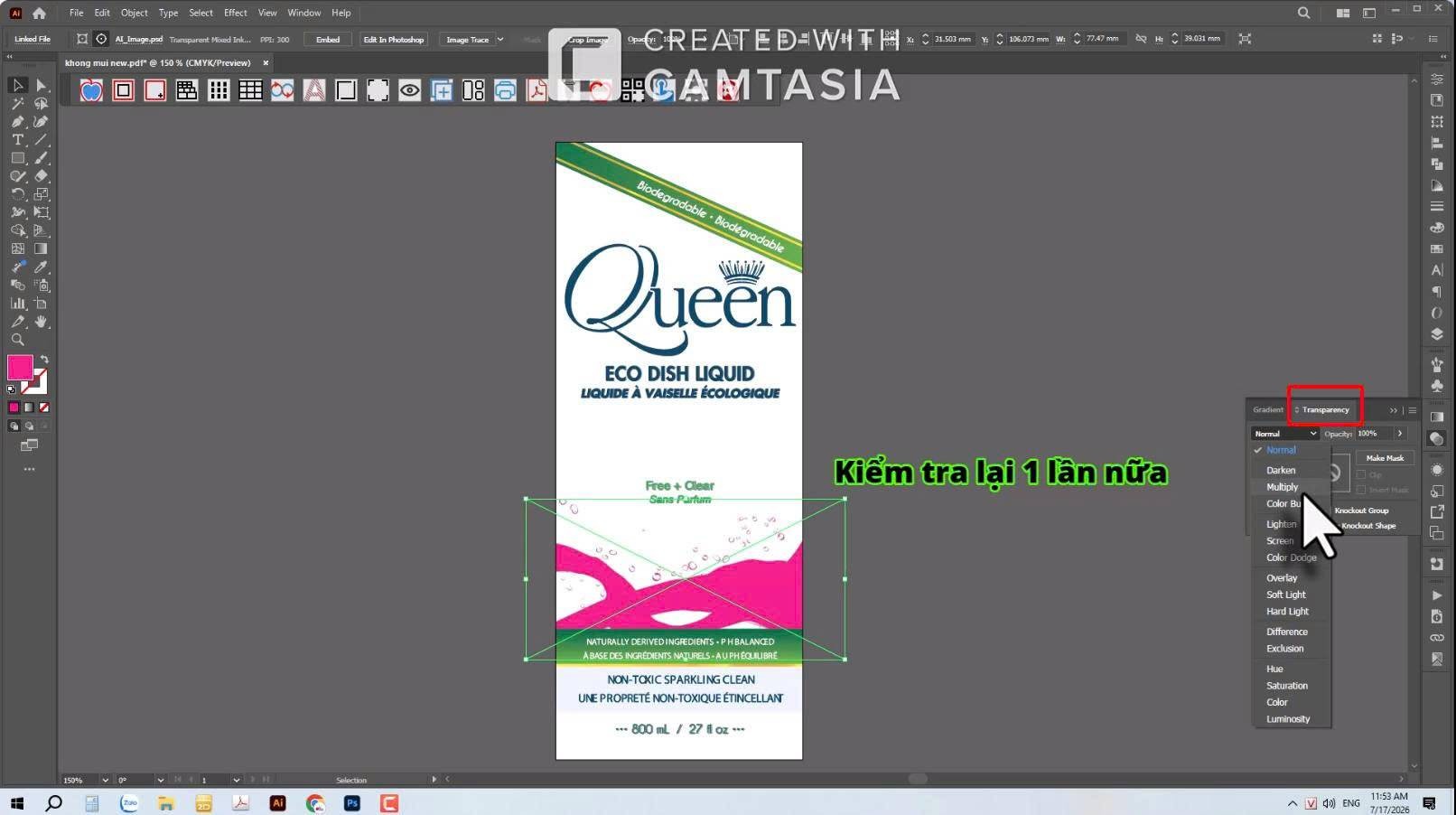This screenshot has width=1456, height=815.
Task: Open Chrome from the taskbar
Action: (x=314, y=802)
